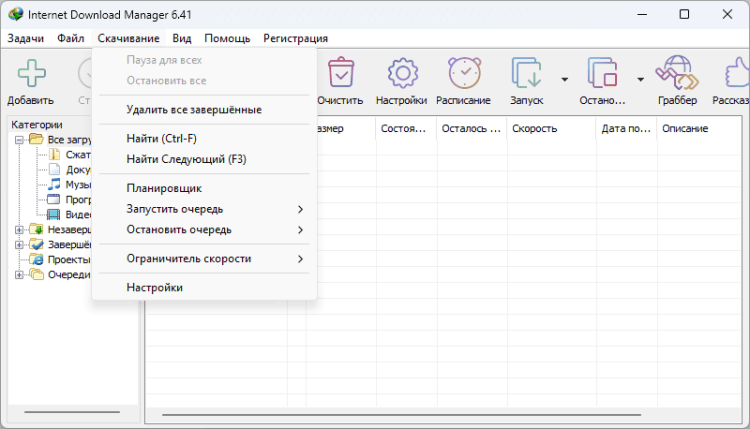Click the Start queue toolbar icon

pyautogui.click(x=526, y=73)
